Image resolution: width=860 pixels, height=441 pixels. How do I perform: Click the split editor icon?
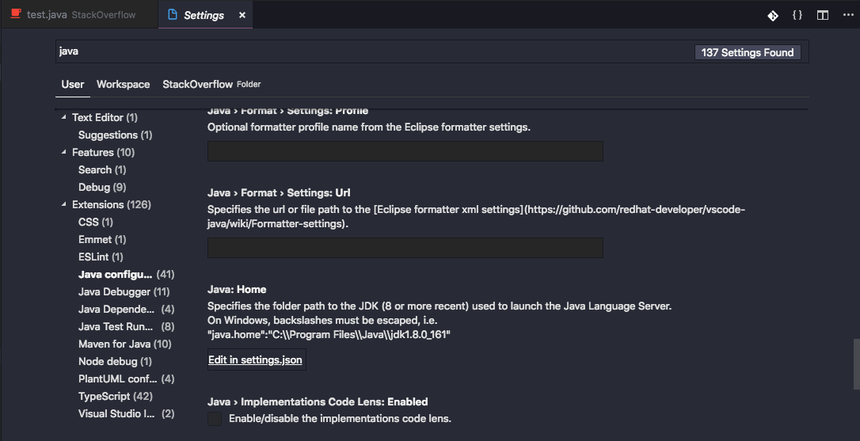pos(822,16)
